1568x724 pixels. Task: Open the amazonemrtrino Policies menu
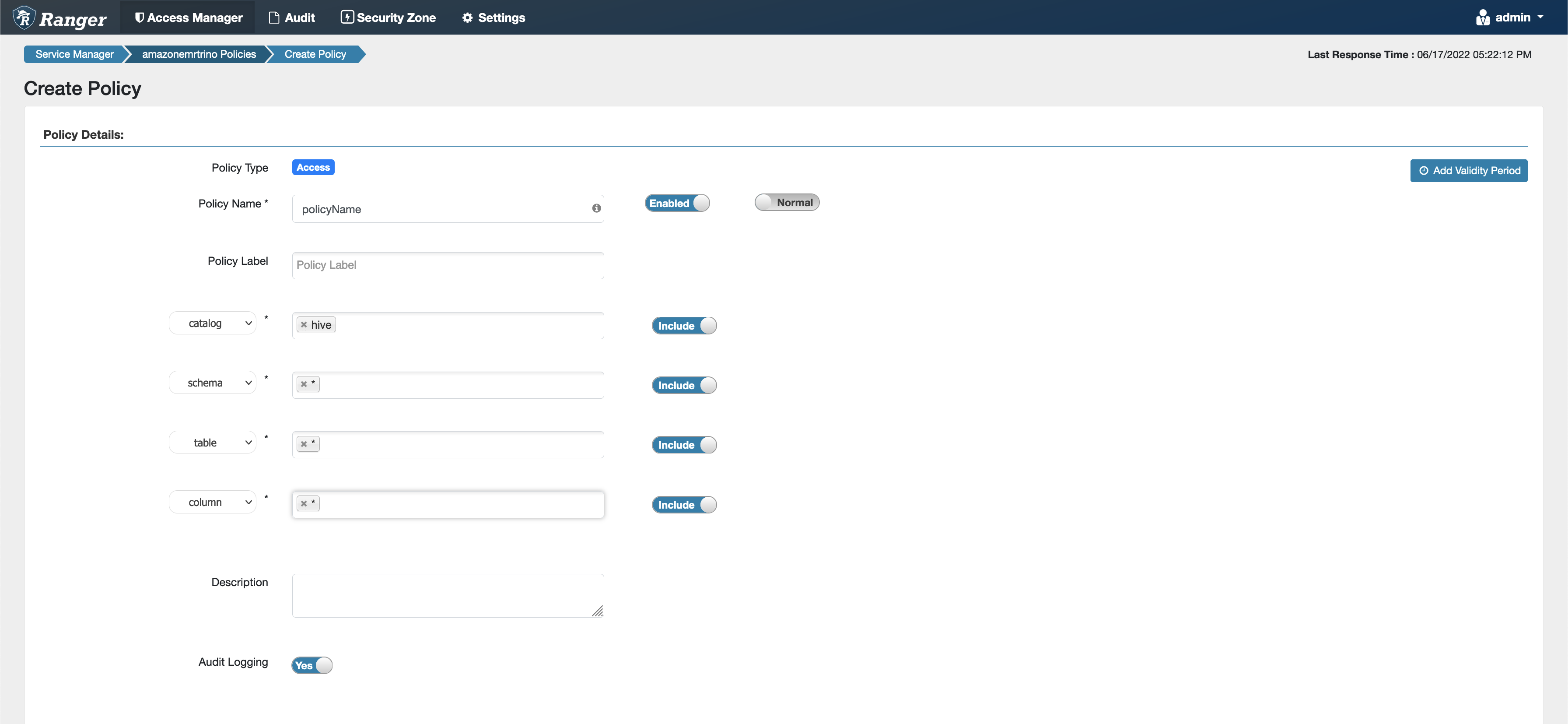[x=198, y=54]
